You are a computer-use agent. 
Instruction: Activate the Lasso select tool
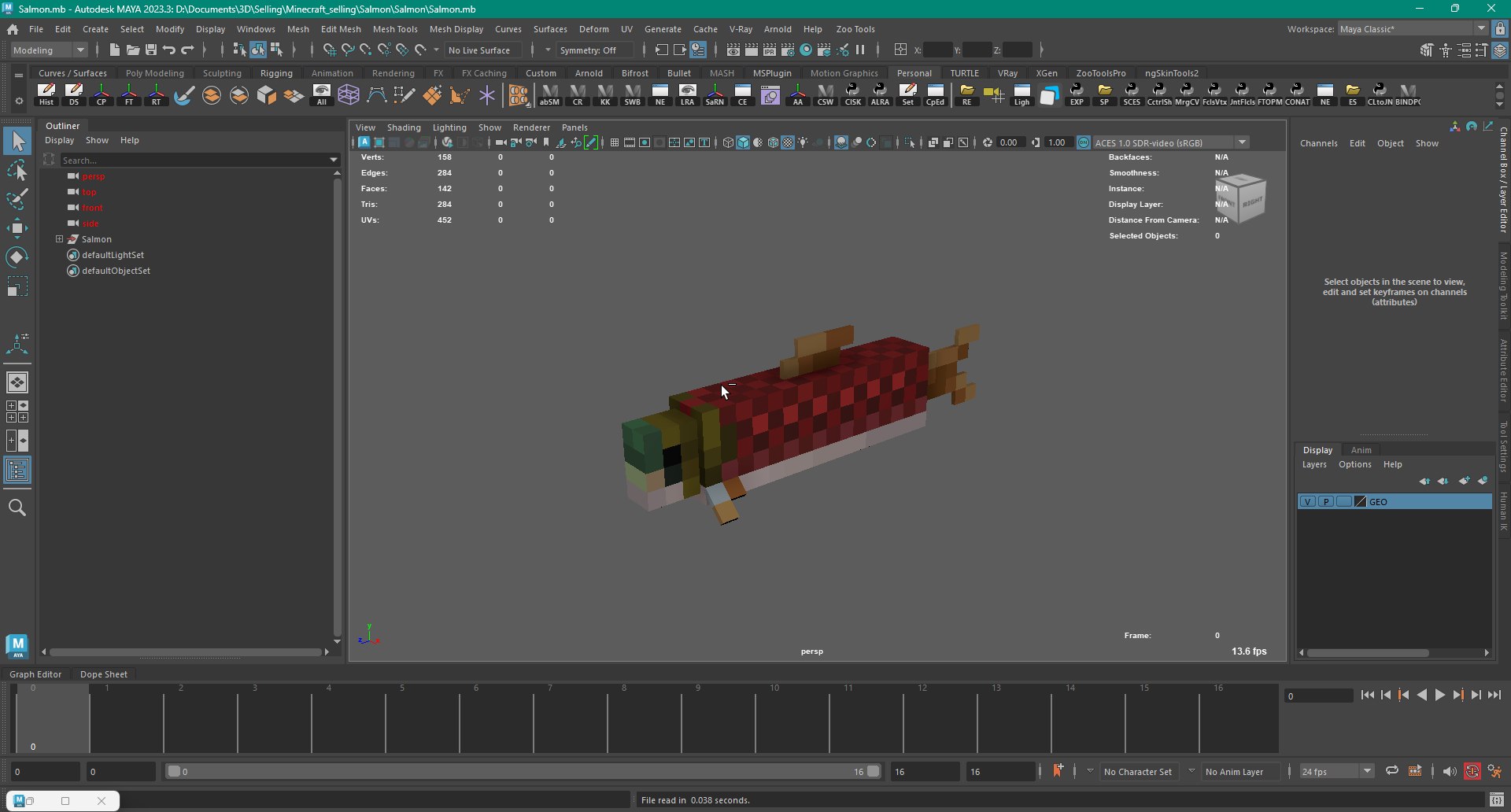click(17, 171)
